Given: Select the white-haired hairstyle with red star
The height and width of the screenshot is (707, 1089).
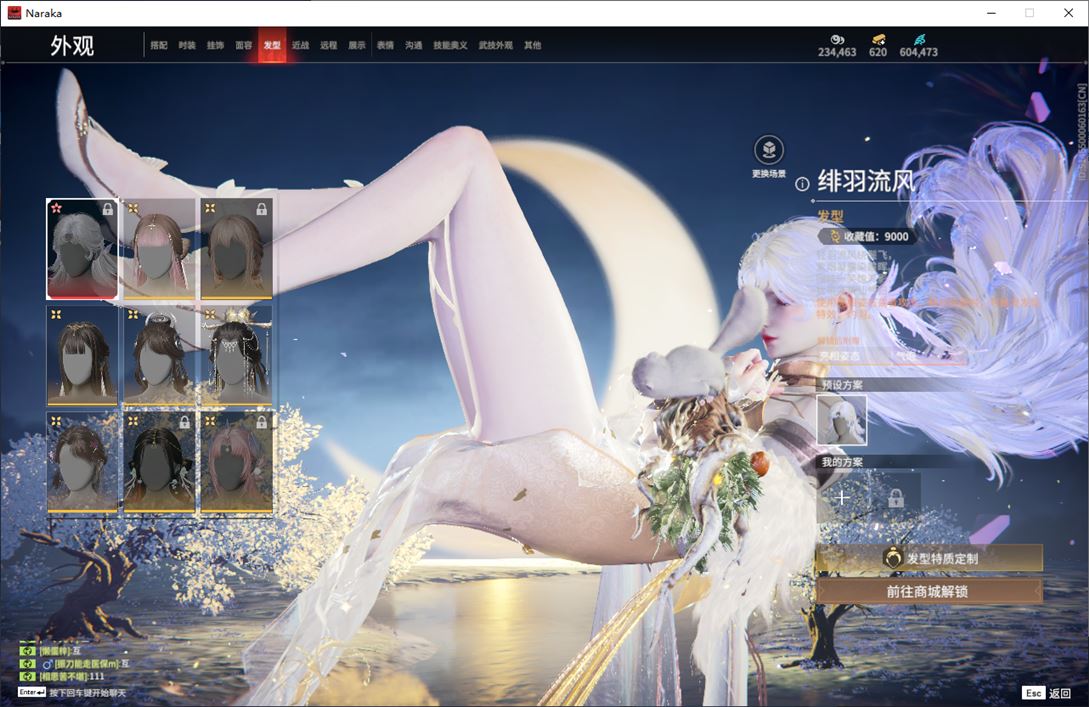Looking at the screenshot, I should pos(83,249).
